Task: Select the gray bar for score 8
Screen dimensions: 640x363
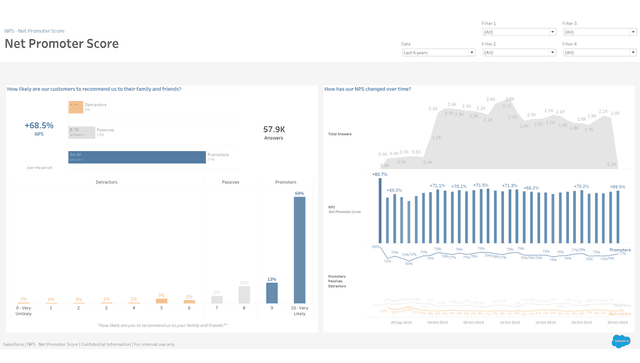Action: click(244, 294)
